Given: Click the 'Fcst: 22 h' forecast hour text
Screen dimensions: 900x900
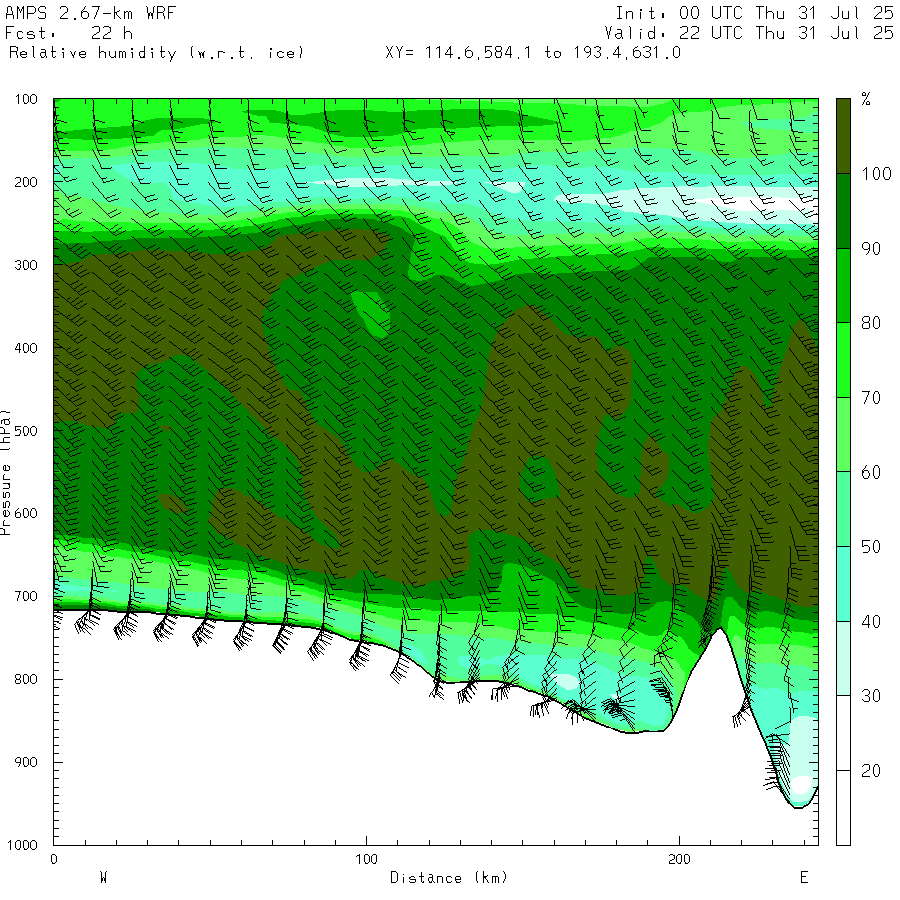Looking at the screenshot, I should [69, 33].
